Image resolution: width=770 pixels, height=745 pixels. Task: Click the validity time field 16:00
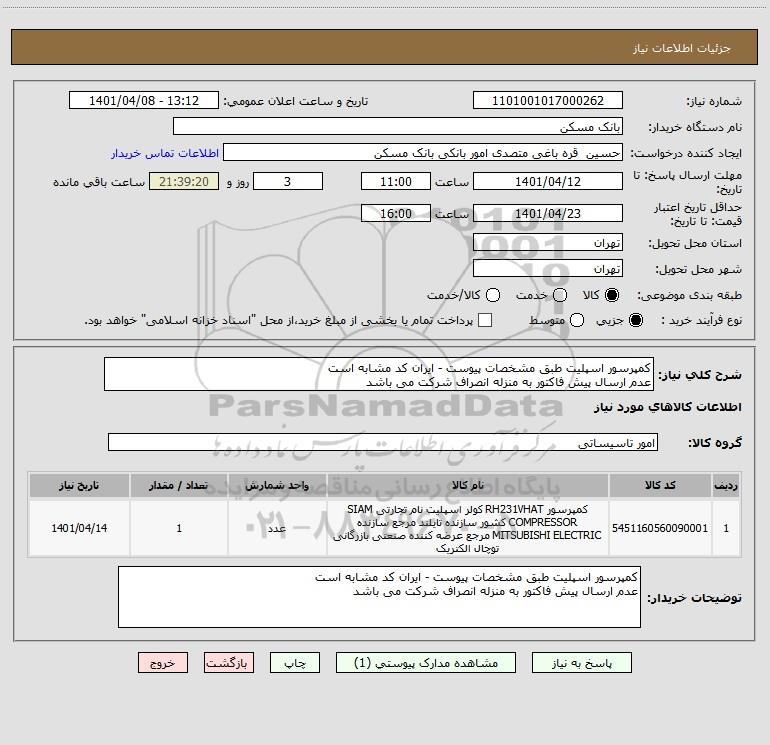pyautogui.click(x=396, y=213)
